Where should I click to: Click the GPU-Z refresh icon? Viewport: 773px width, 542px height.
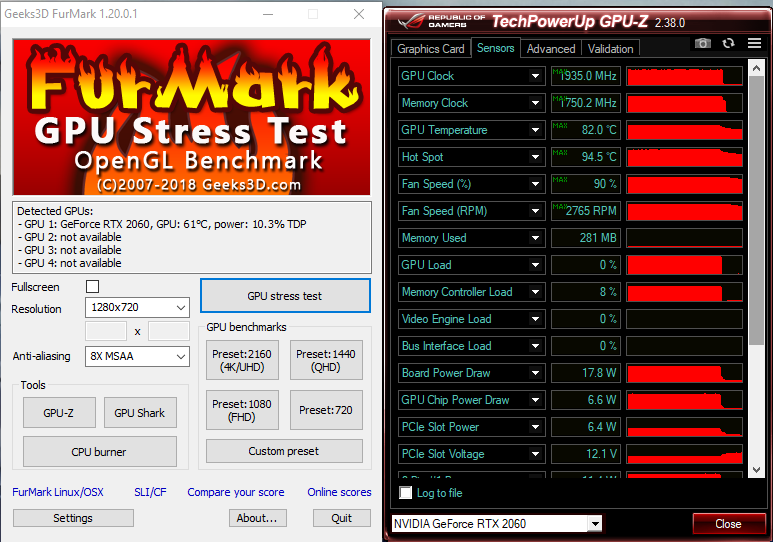pyautogui.click(x=728, y=43)
